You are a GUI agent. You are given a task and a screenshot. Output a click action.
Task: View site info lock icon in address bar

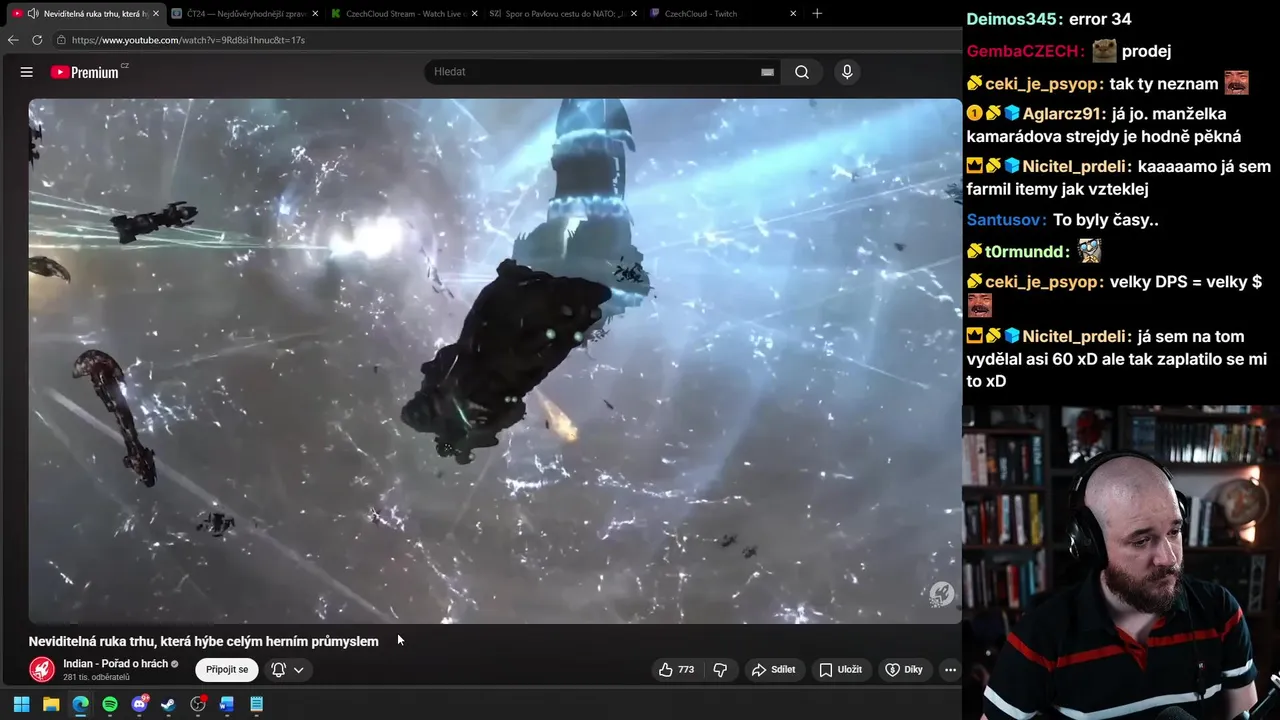[61, 40]
